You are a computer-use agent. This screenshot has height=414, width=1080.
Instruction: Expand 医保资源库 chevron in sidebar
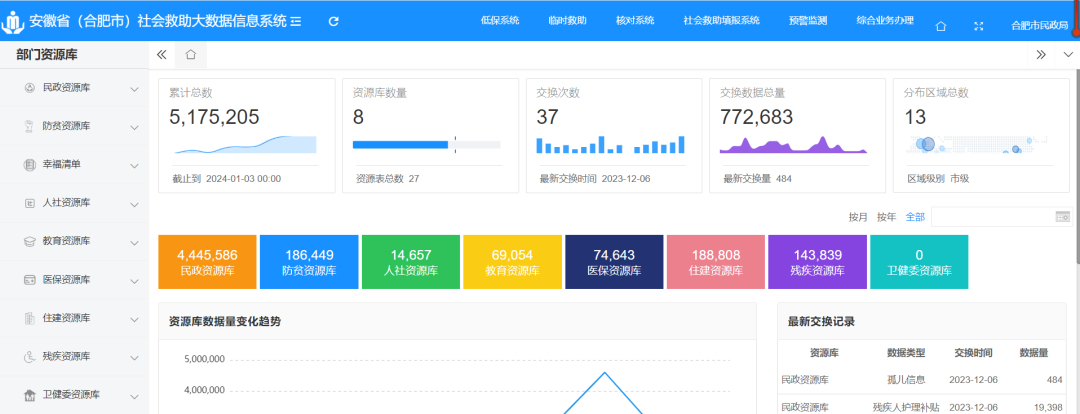(134, 281)
